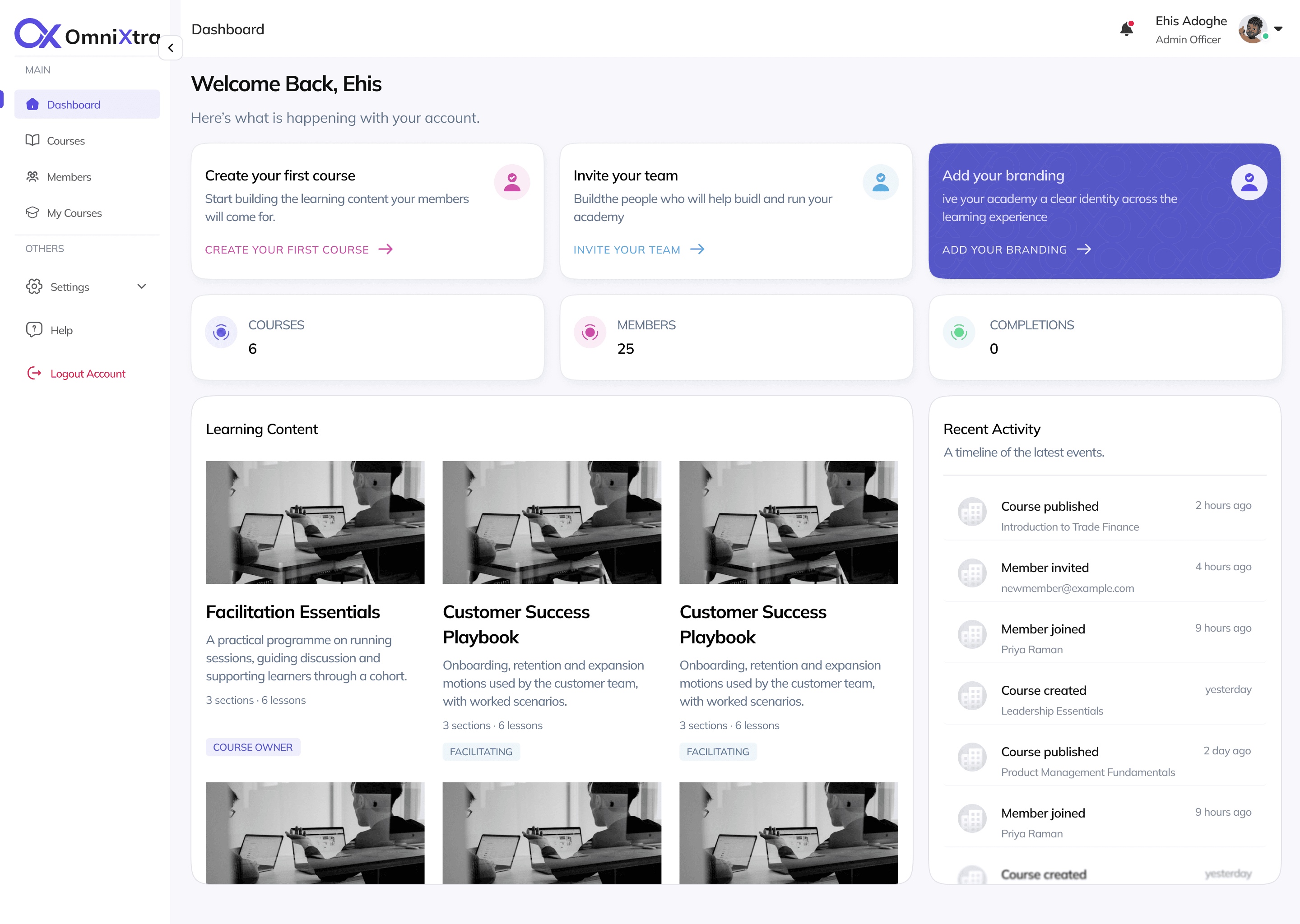Click the purple COURSES stat icon
The height and width of the screenshot is (924, 1300).
coord(222,332)
